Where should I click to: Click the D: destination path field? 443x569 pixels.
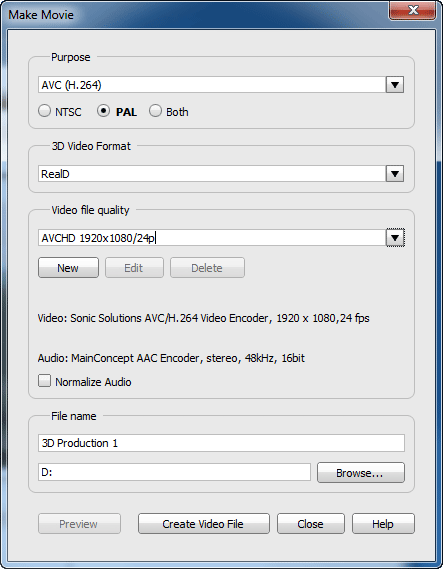[174, 472]
